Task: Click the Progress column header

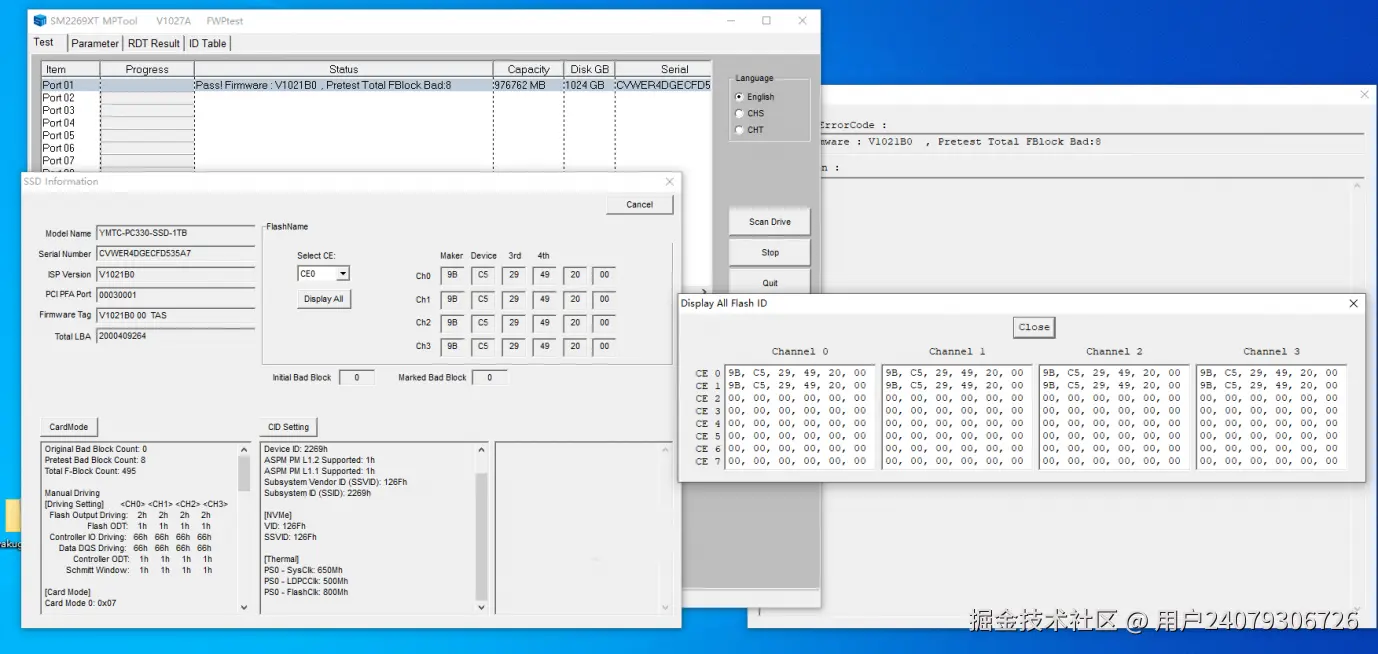Action: point(147,69)
